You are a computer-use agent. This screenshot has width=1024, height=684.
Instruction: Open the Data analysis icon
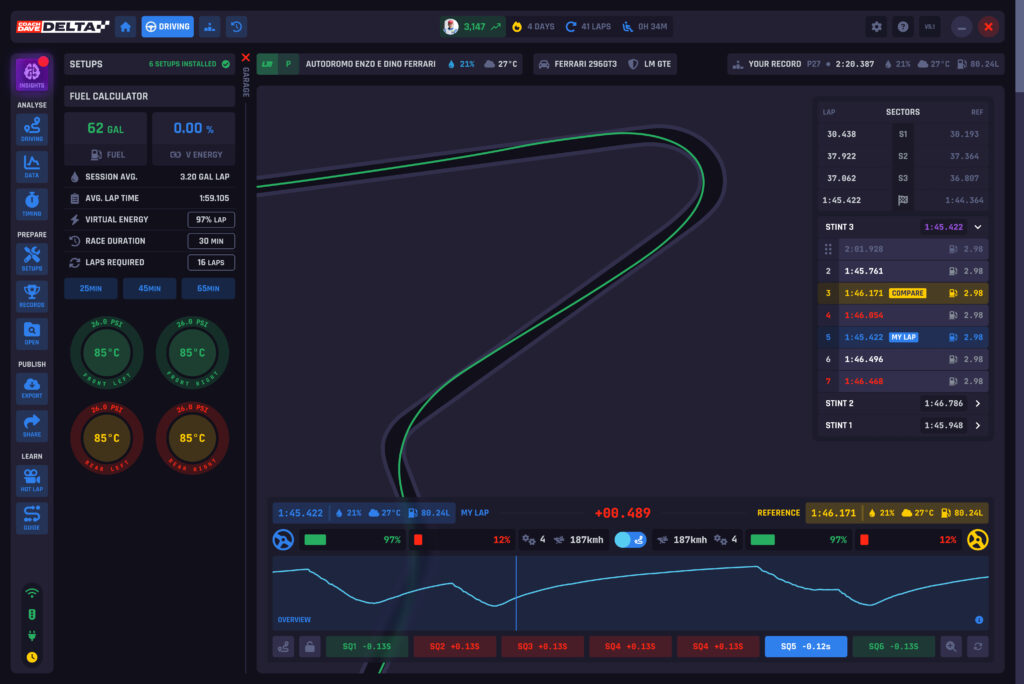[x=32, y=166]
